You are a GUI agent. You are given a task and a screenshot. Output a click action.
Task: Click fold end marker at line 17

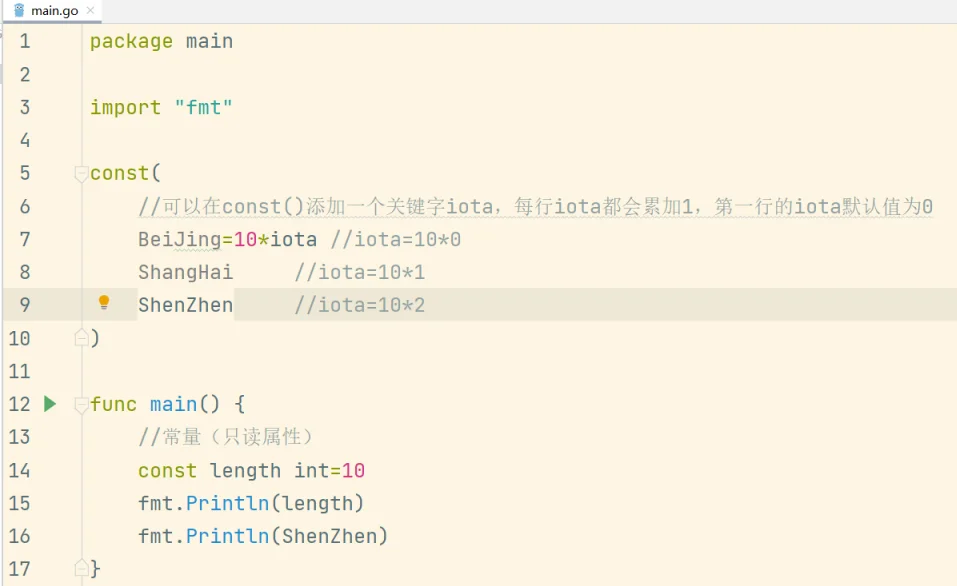coord(81,568)
